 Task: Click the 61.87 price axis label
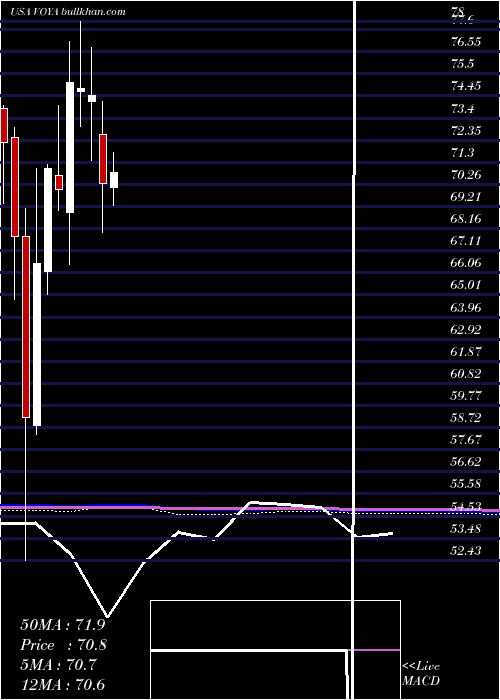467,352
